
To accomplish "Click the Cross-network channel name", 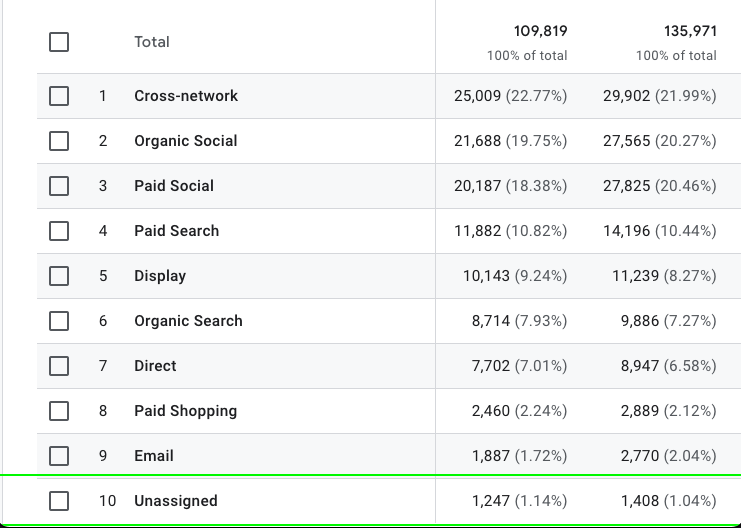I will (186, 96).
